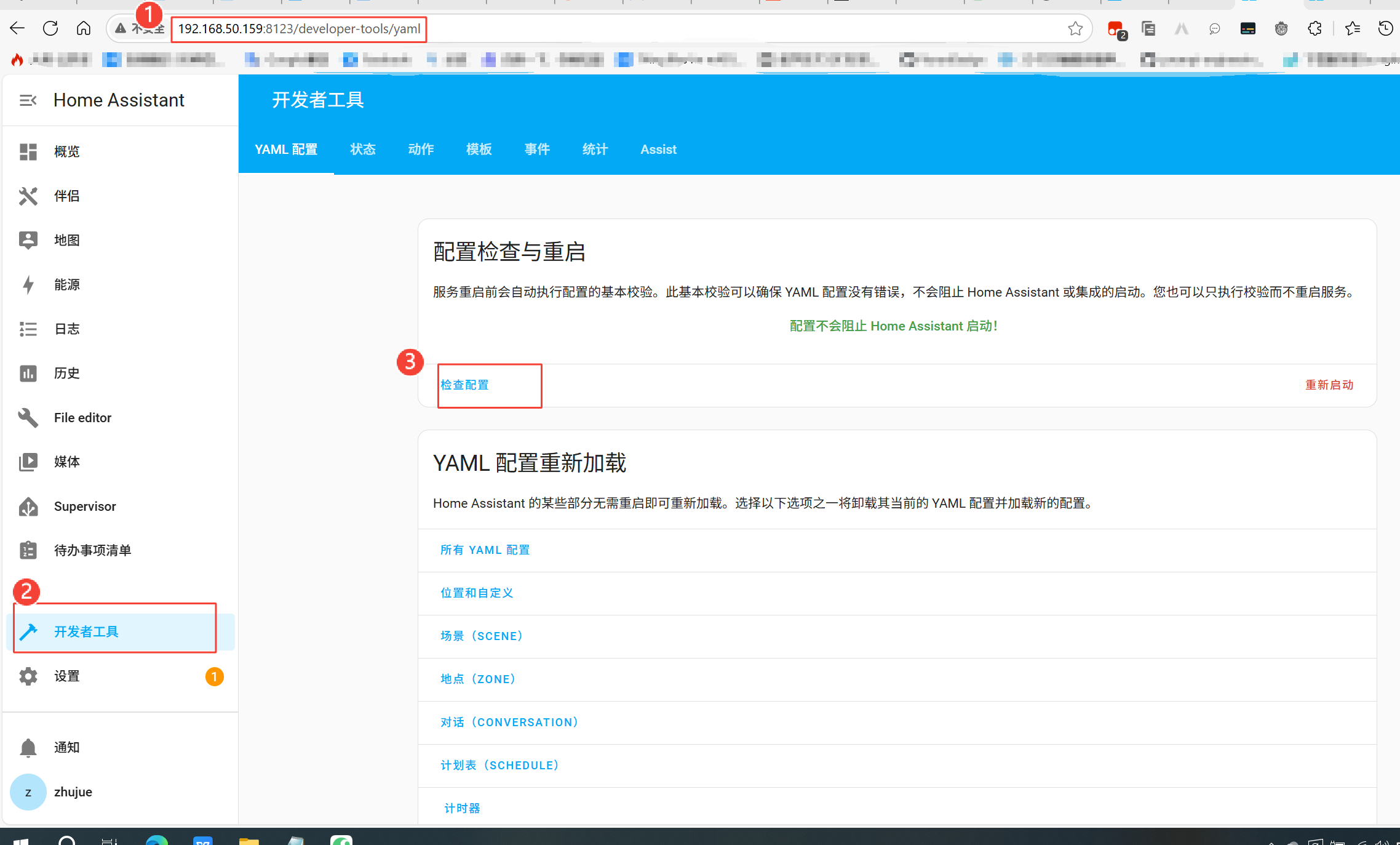Screen dimensions: 1400x845
Task: Click 检查配置 button
Action: point(464,385)
